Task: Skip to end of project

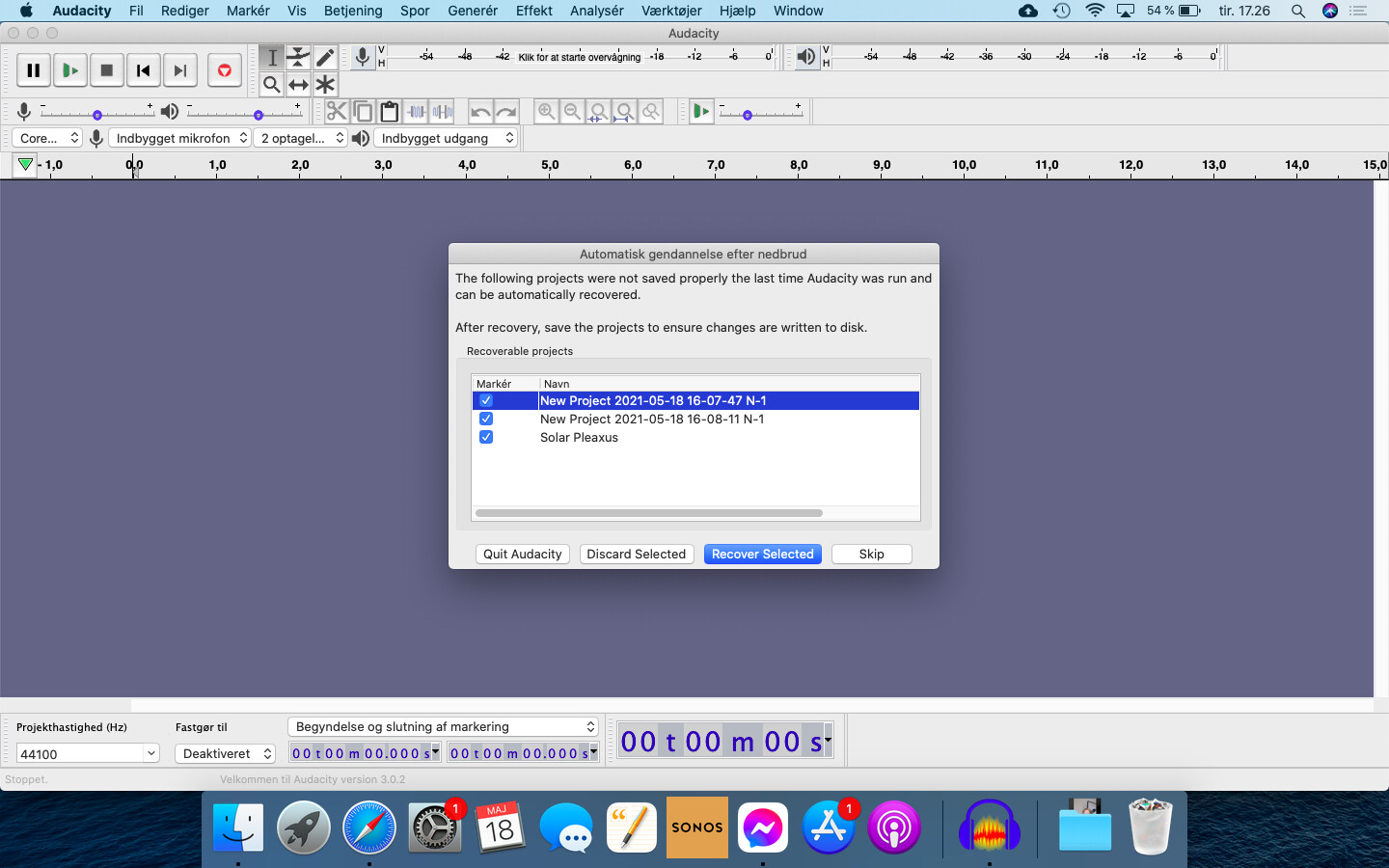Action: coord(180,70)
